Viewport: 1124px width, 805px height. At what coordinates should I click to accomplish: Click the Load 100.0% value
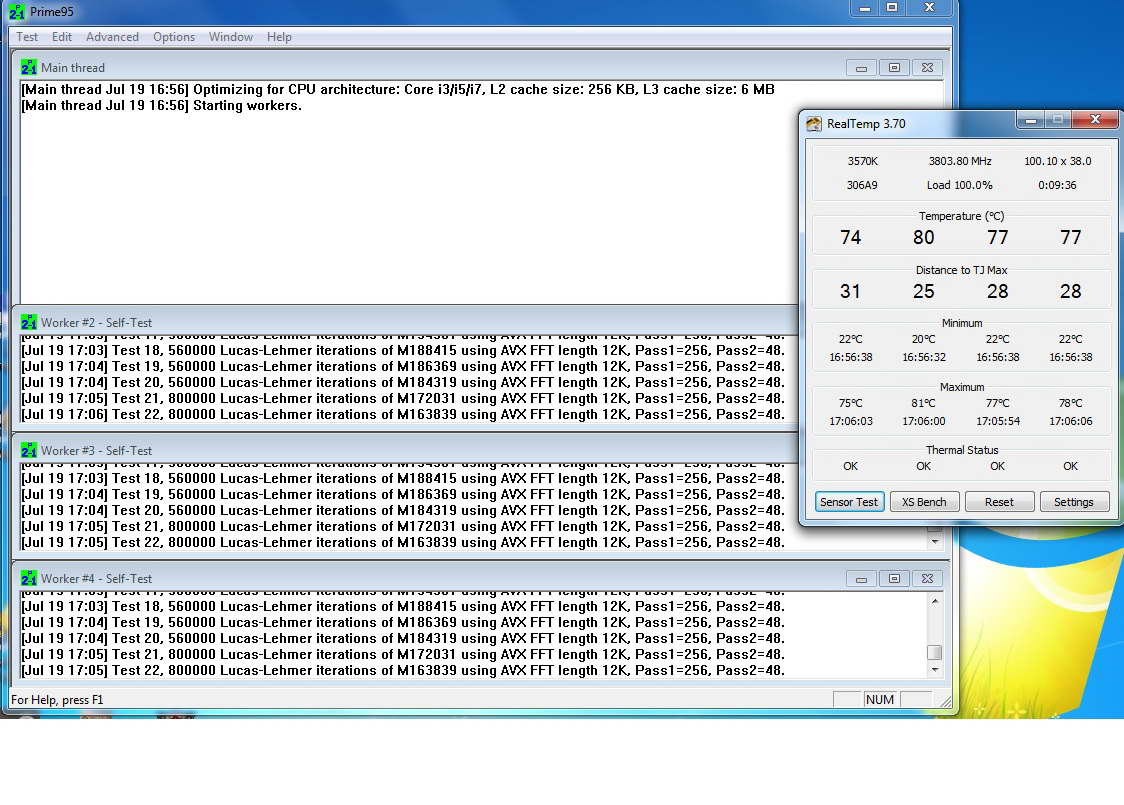tap(959, 185)
